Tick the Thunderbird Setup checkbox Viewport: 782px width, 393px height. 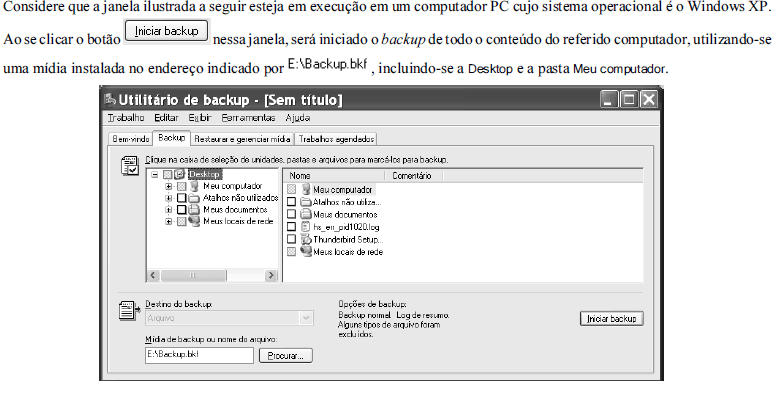pos(292,239)
